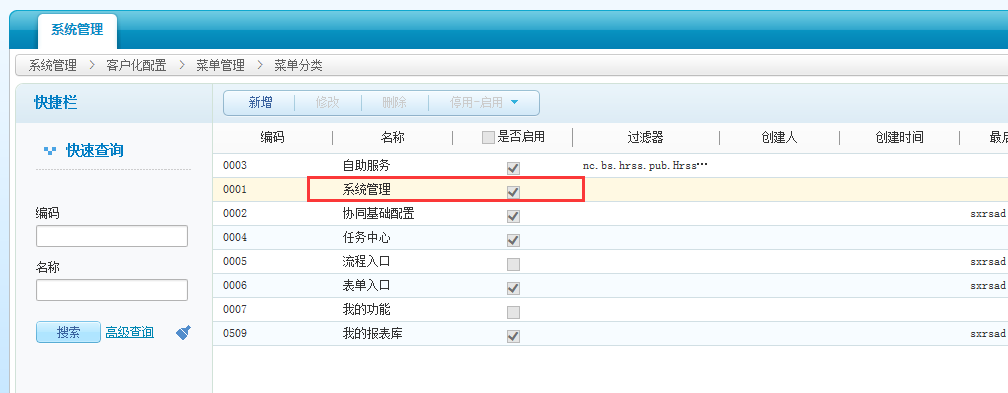Select the 任务中心 row name
This screenshot has height=393, width=1008.
pos(366,237)
